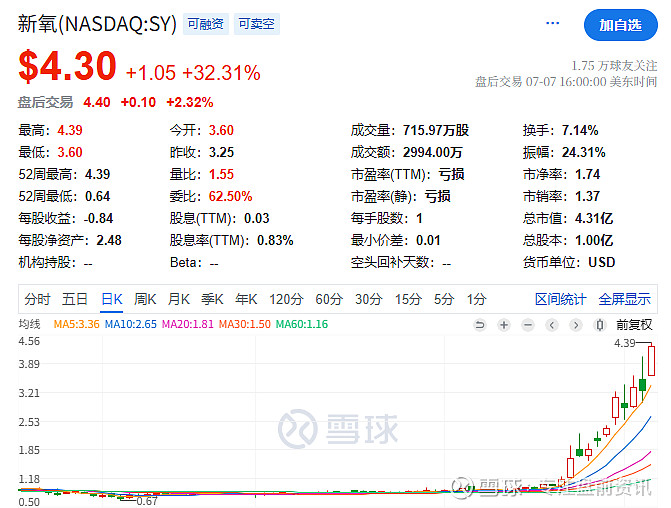This screenshot has width=671, height=508.
Task: Click the +32.31% change percentage
Action: pos(221,73)
